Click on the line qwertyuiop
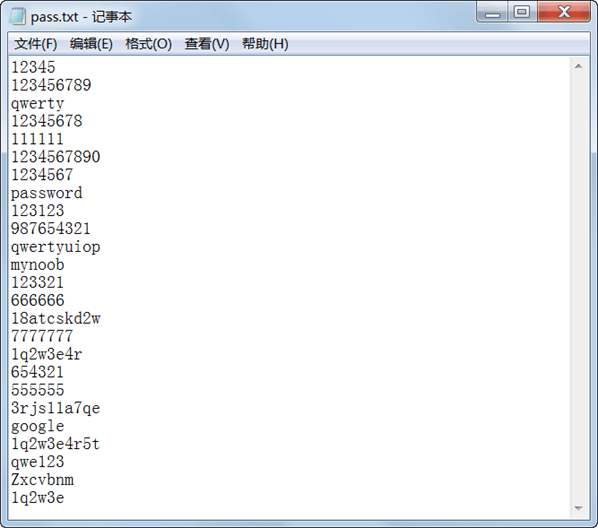The height and width of the screenshot is (528, 598). (56, 247)
